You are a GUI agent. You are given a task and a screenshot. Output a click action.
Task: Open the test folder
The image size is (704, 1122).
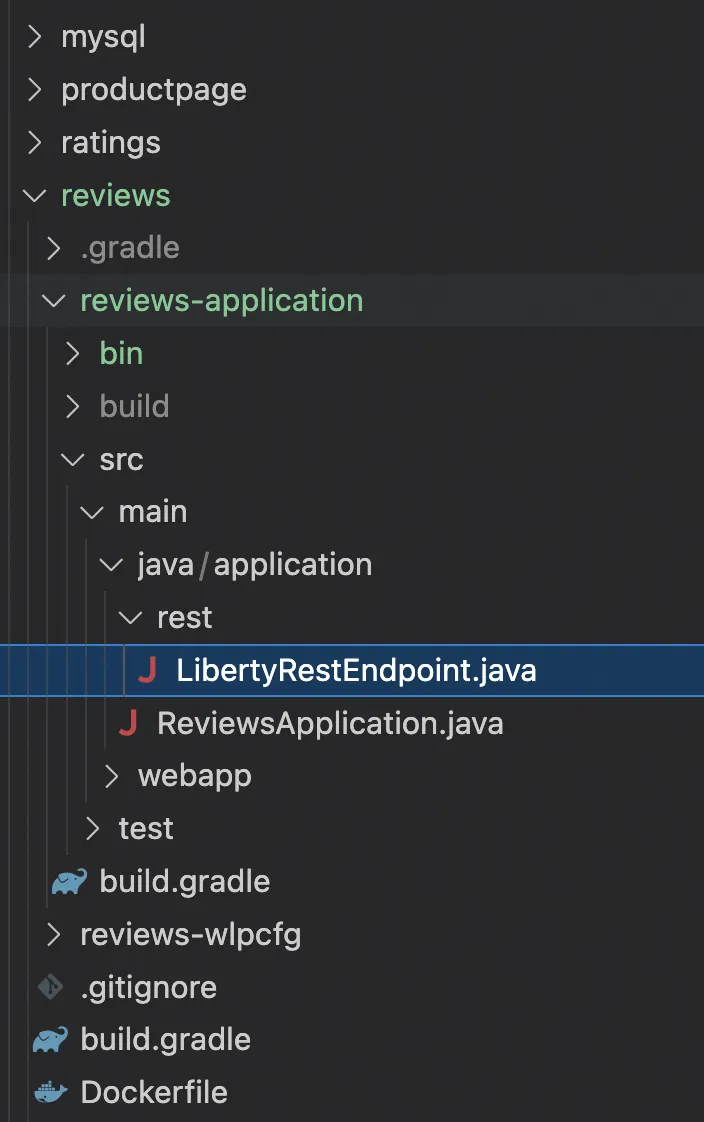click(x=146, y=829)
